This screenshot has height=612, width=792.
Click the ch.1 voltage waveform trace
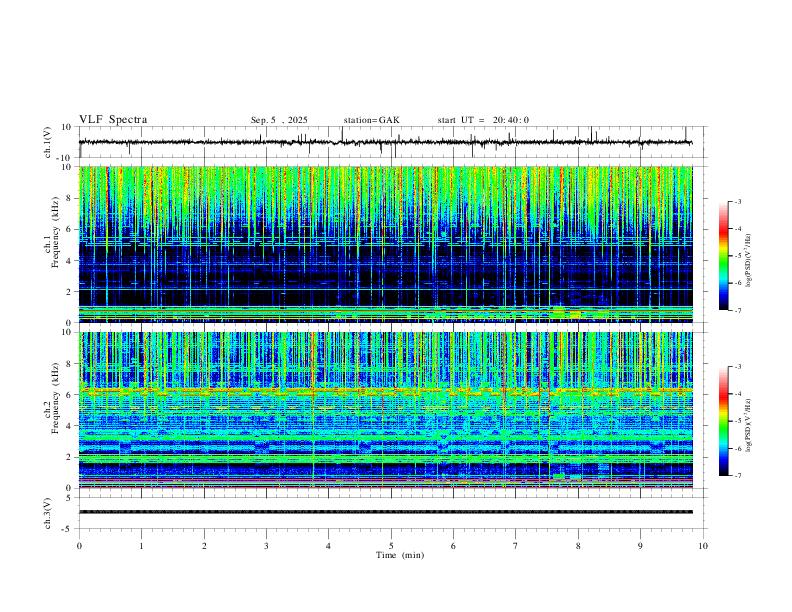click(x=385, y=142)
